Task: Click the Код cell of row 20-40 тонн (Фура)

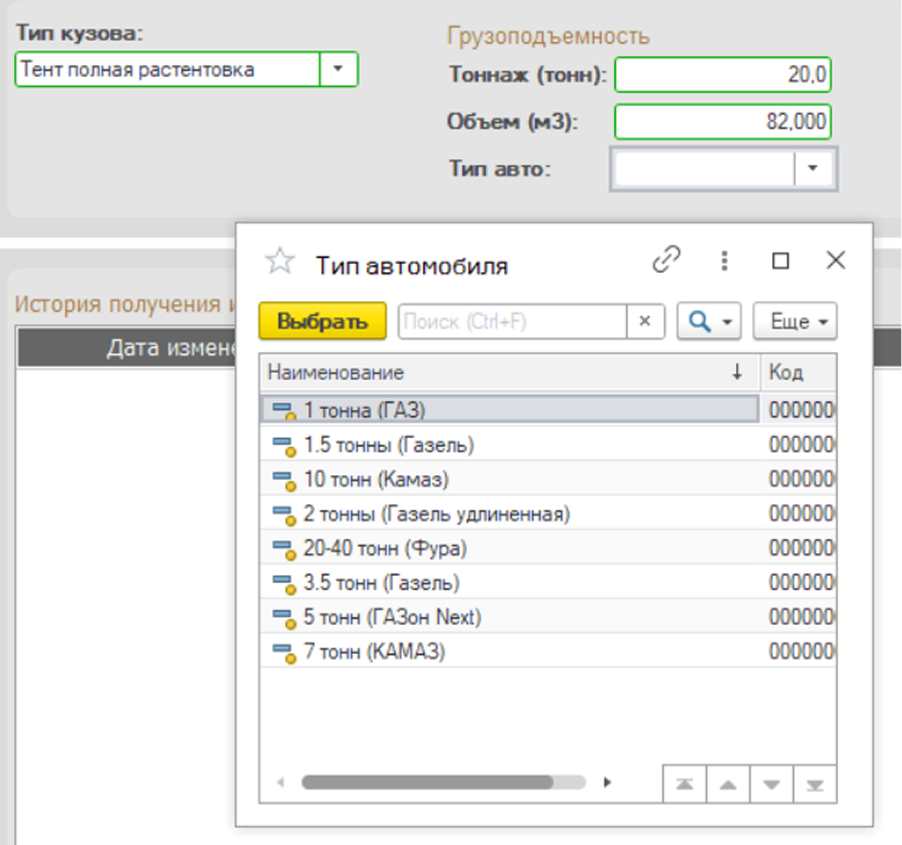Action: coord(799,548)
